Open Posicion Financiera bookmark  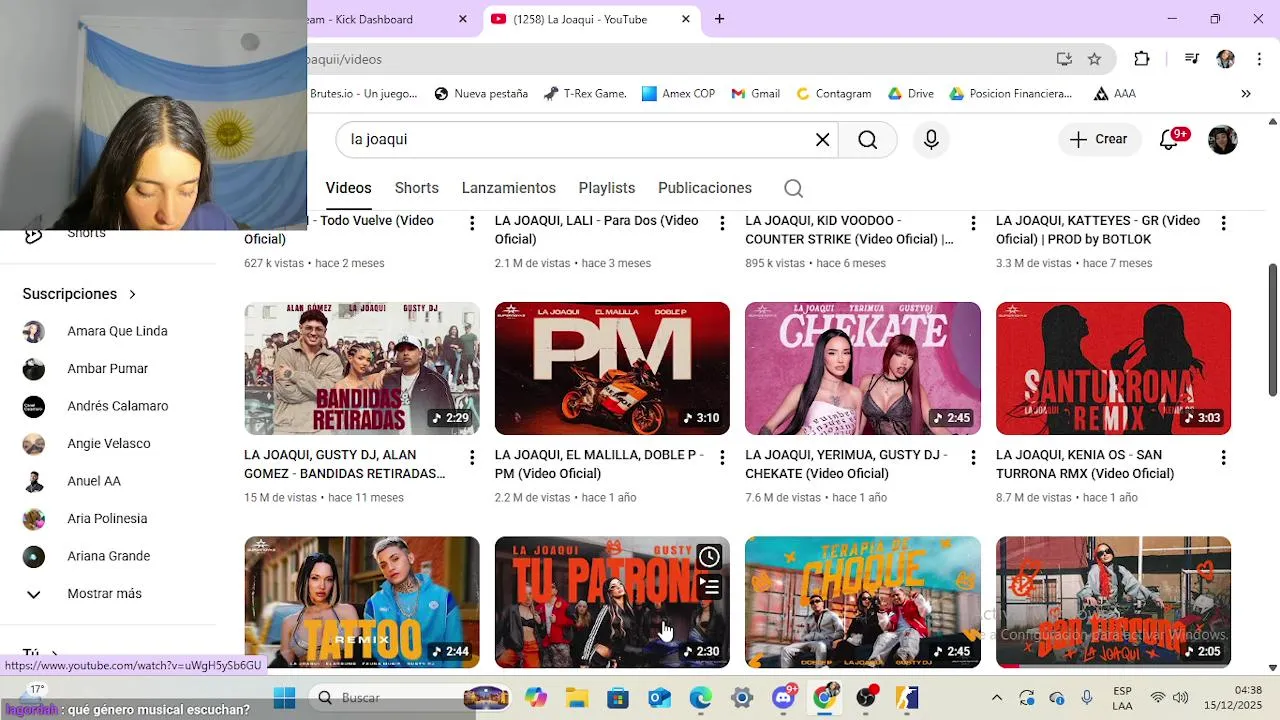pos(1010,94)
